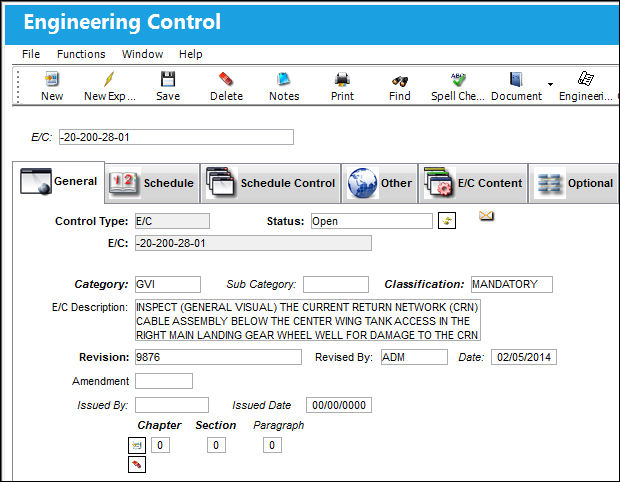Click the red eraser button below Chapter
Viewport: 620px width, 482px height.
pyautogui.click(x=137, y=465)
